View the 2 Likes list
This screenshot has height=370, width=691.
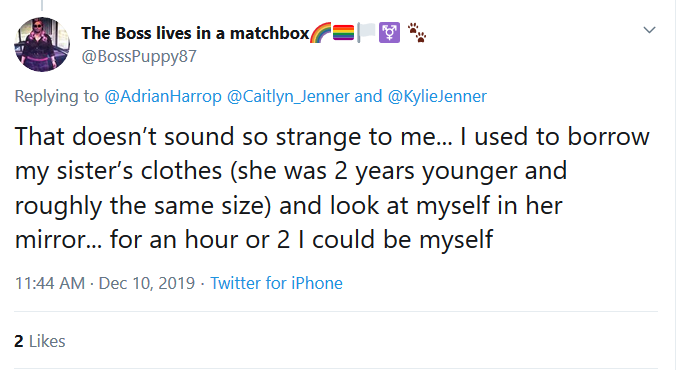click(40, 341)
